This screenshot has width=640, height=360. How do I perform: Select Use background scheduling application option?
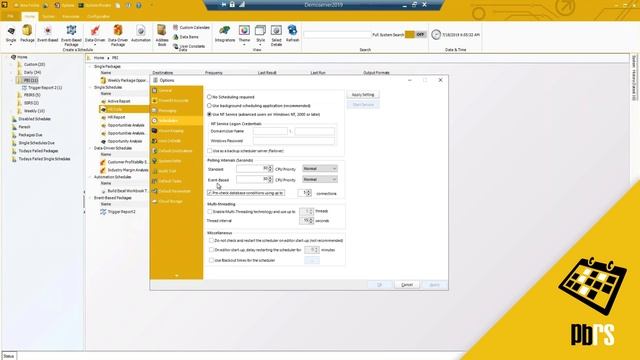tap(209, 105)
